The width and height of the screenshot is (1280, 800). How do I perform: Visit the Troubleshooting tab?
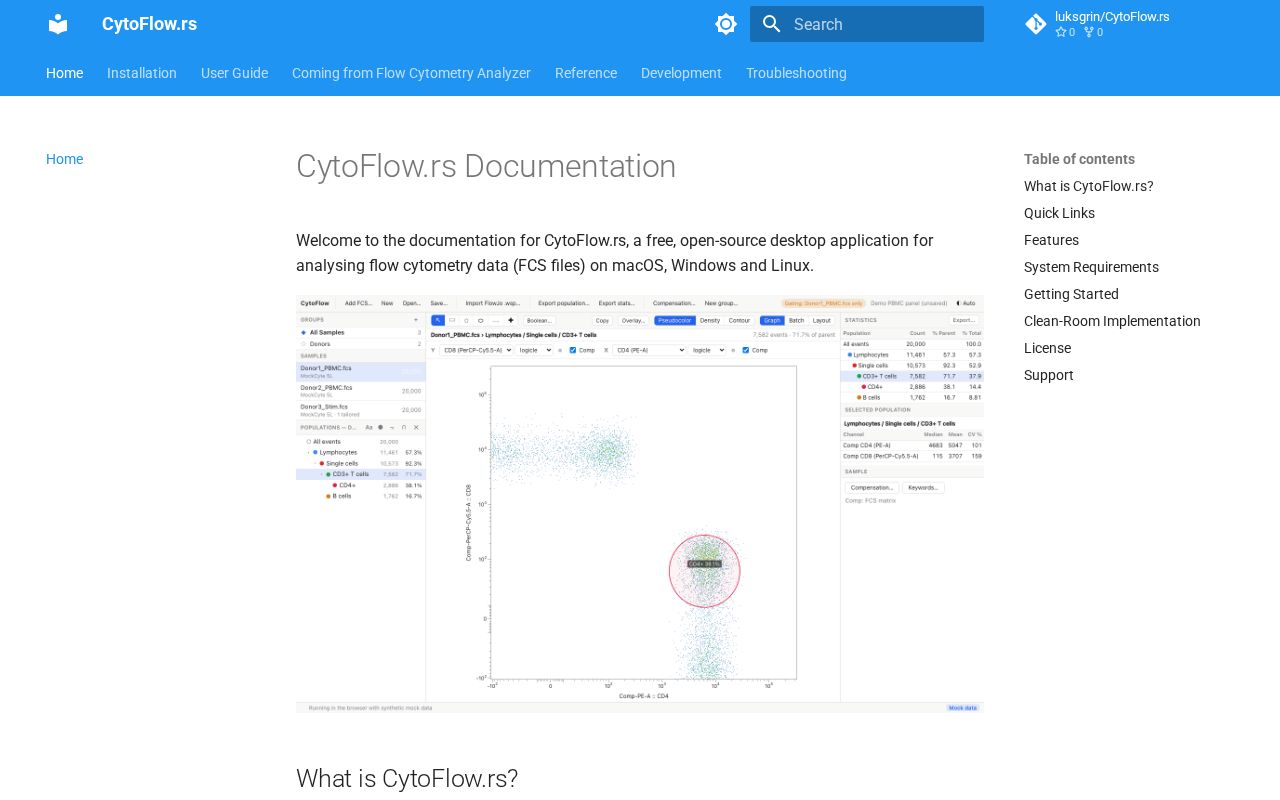click(796, 73)
